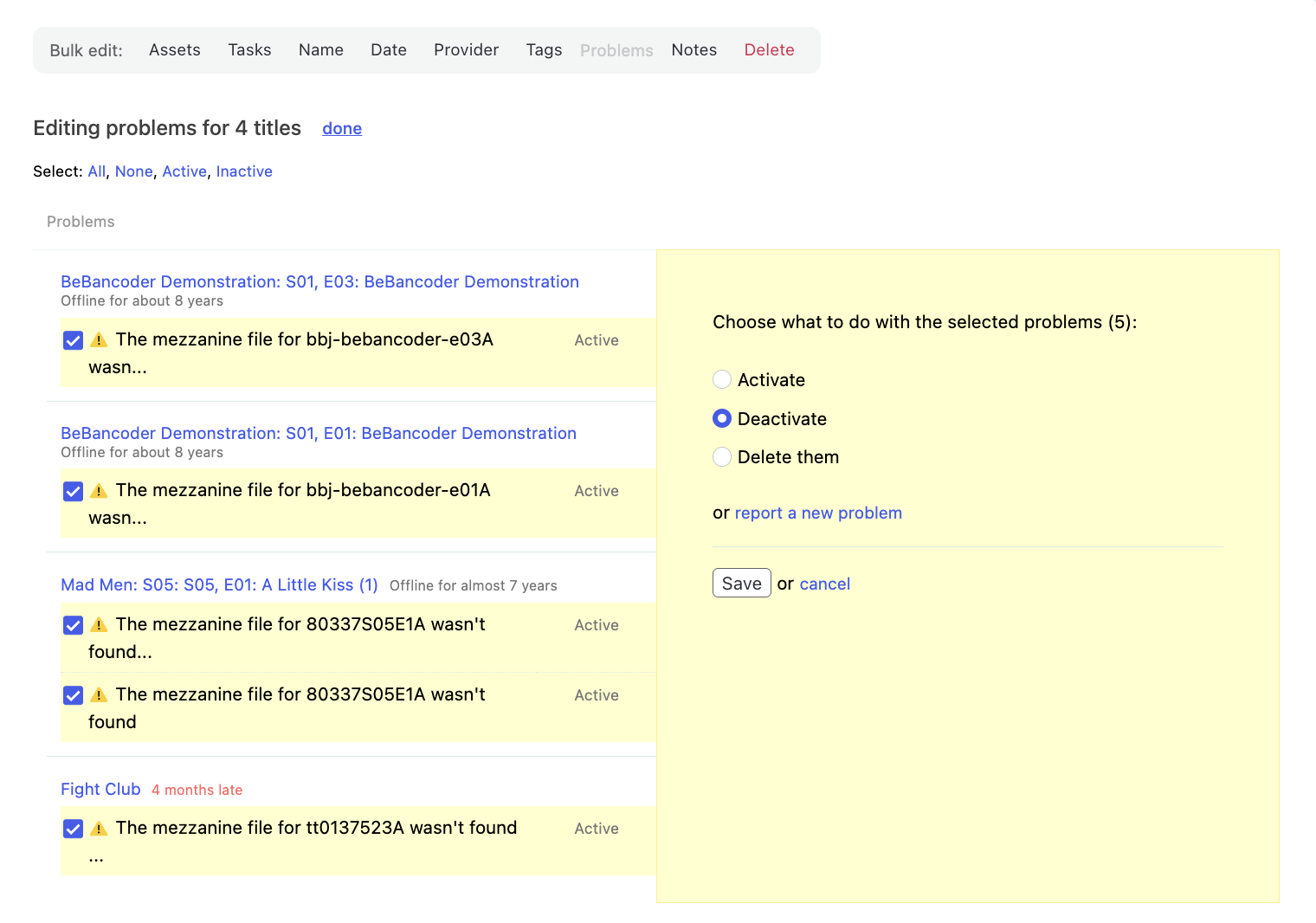Click warning icon beside bbj-bebancoder-e03A problem
This screenshot has height=923, width=1316.
(100, 339)
